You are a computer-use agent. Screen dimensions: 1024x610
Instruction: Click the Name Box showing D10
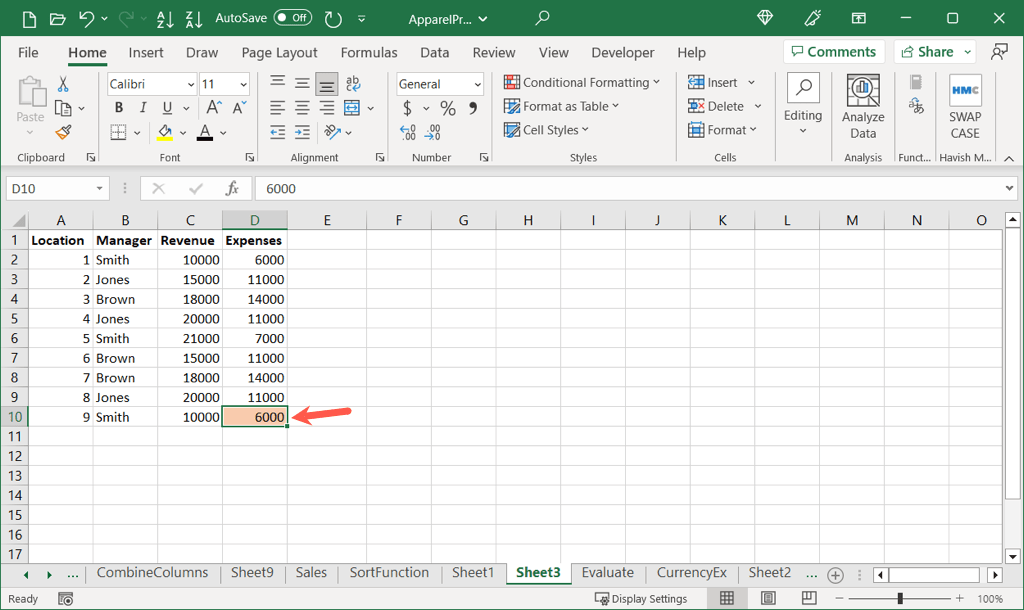pyautogui.click(x=50, y=188)
